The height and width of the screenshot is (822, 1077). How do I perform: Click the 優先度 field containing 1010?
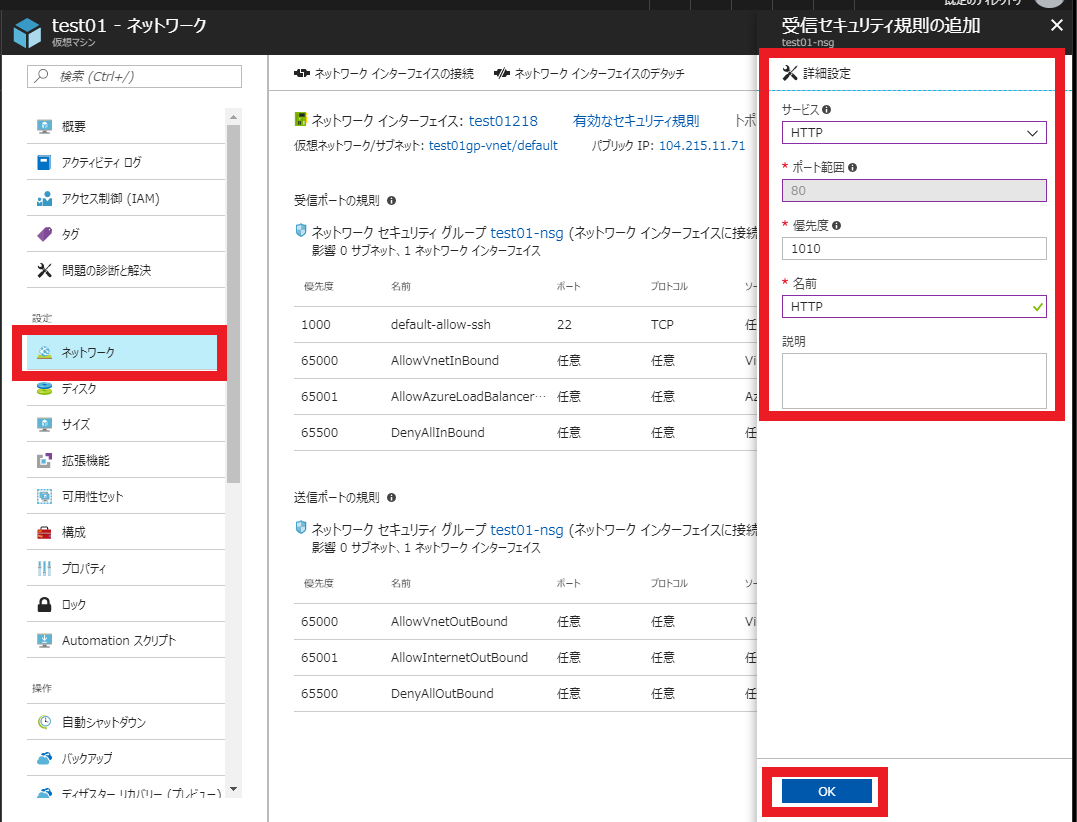914,249
